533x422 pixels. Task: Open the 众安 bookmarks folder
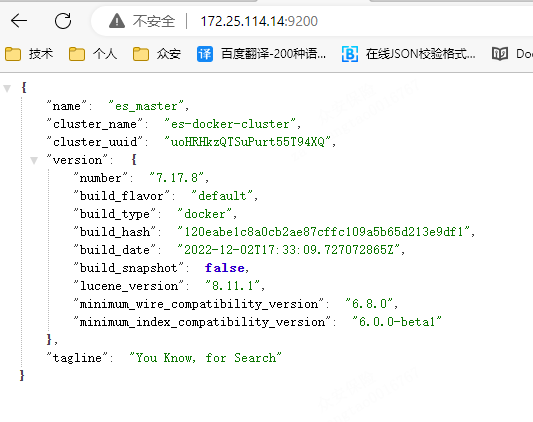tap(157, 54)
